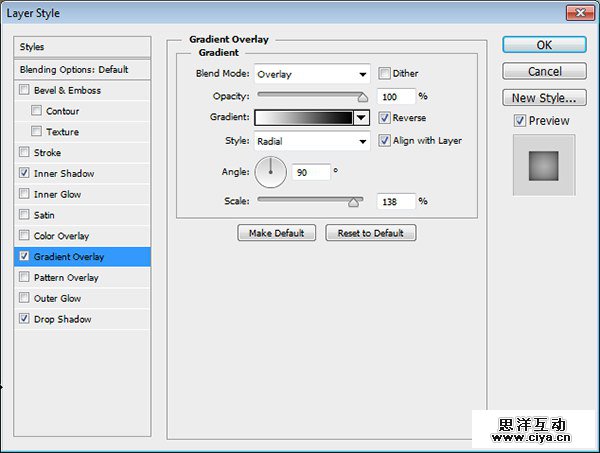Expand the gradient Style dropdown
This screenshot has height=453, width=600.
click(x=311, y=141)
